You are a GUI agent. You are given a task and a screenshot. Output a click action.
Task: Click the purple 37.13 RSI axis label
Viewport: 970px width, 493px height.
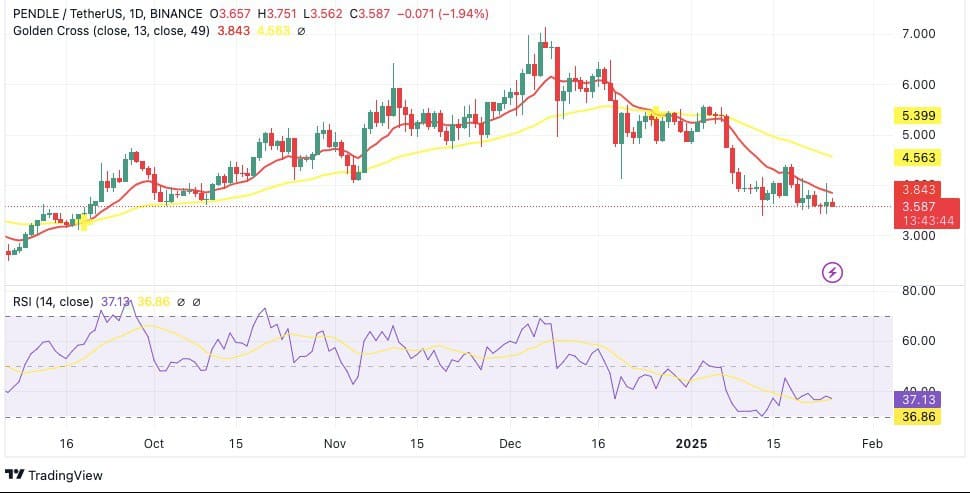[x=918, y=399]
